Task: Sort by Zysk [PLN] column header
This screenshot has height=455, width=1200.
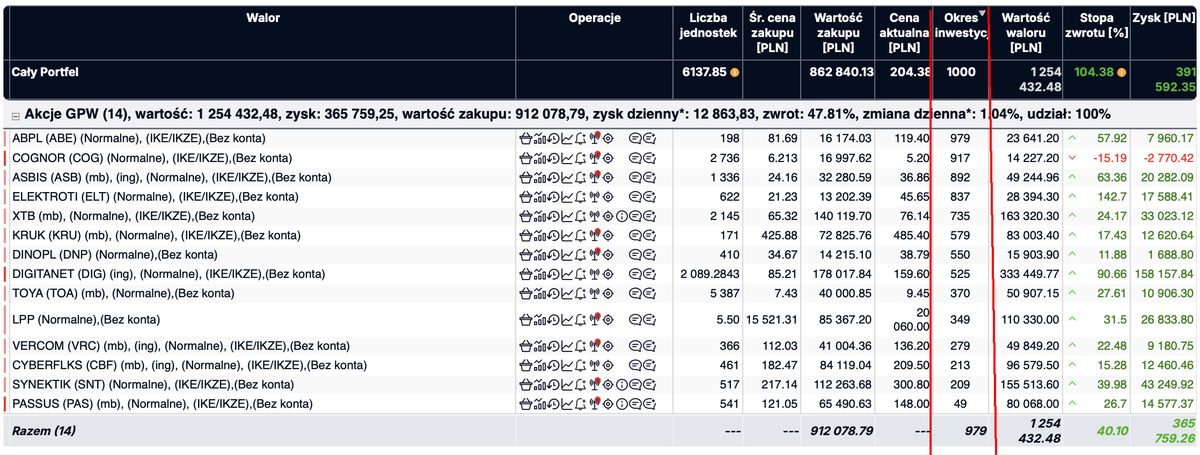Action: click(x=1165, y=18)
